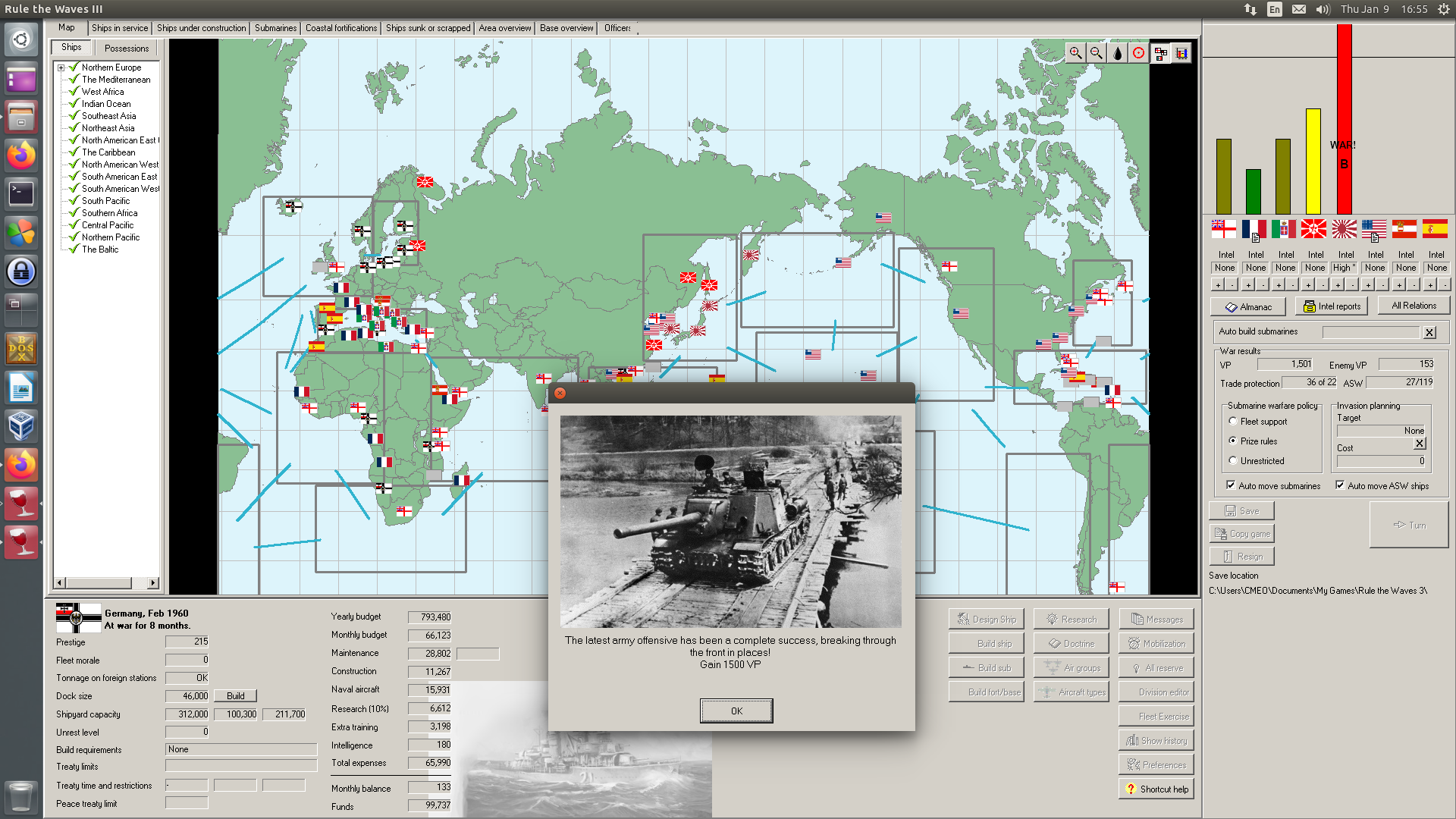Select the Italian flag
Screen dimensions: 1456x819
[1284, 228]
